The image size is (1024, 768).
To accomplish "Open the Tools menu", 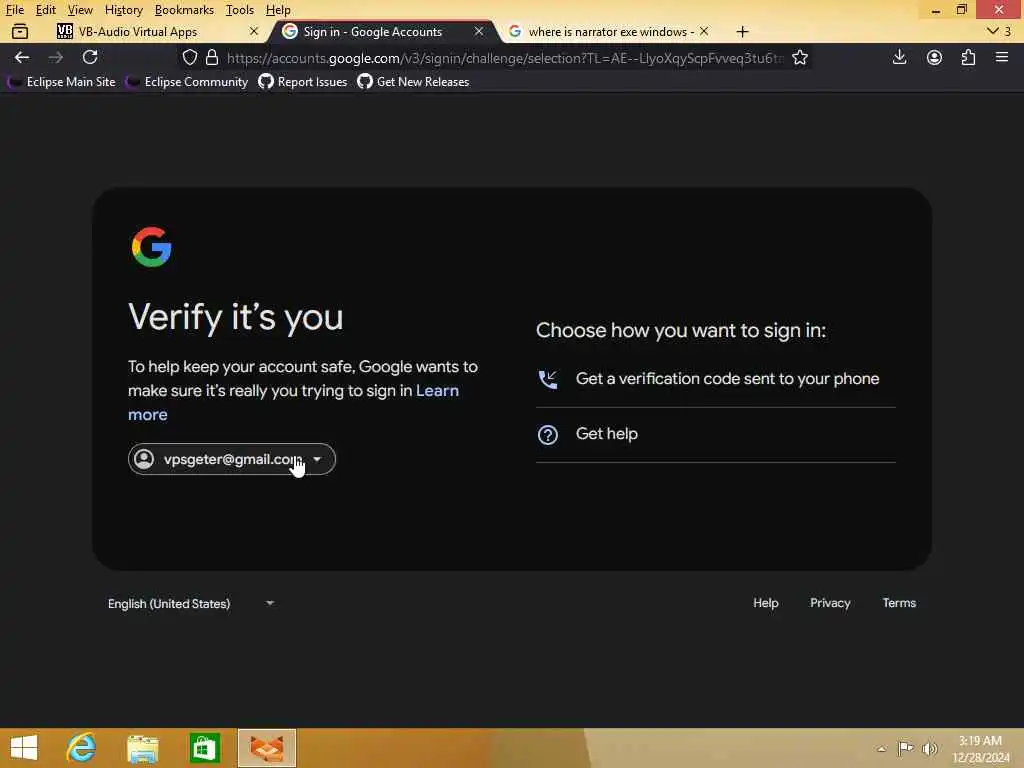I will tap(239, 10).
